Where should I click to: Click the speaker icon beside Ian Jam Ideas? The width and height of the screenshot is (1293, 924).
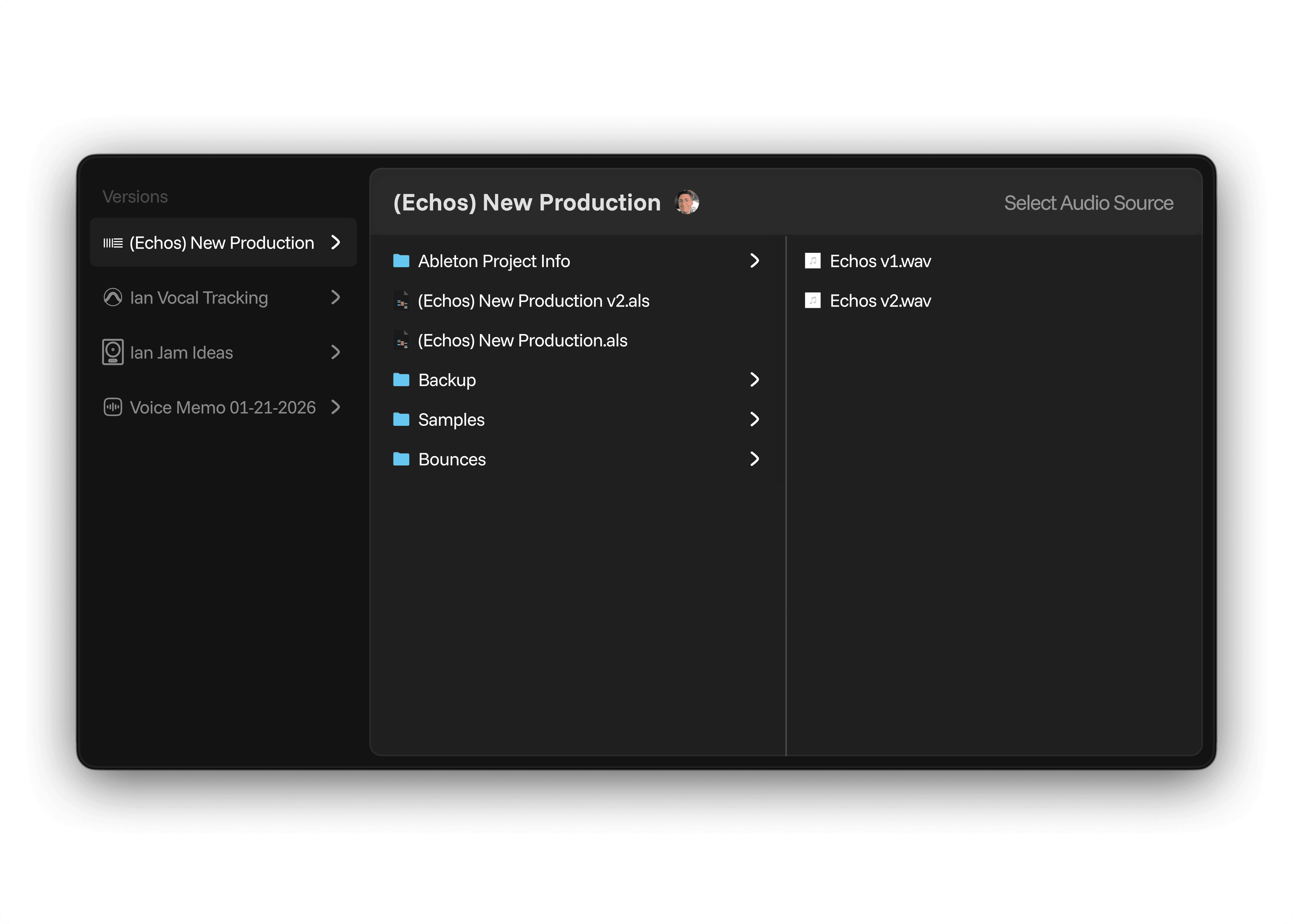point(113,352)
